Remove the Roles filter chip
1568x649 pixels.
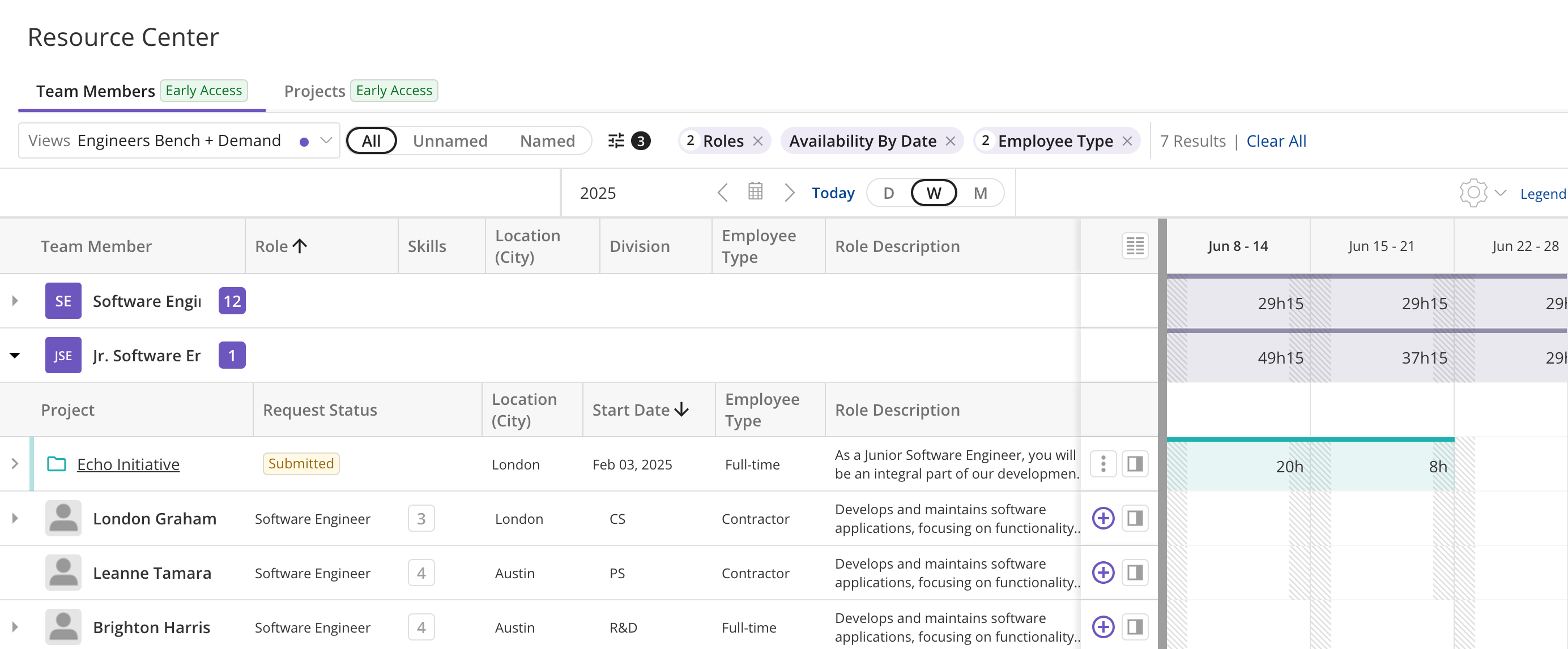[758, 141]
